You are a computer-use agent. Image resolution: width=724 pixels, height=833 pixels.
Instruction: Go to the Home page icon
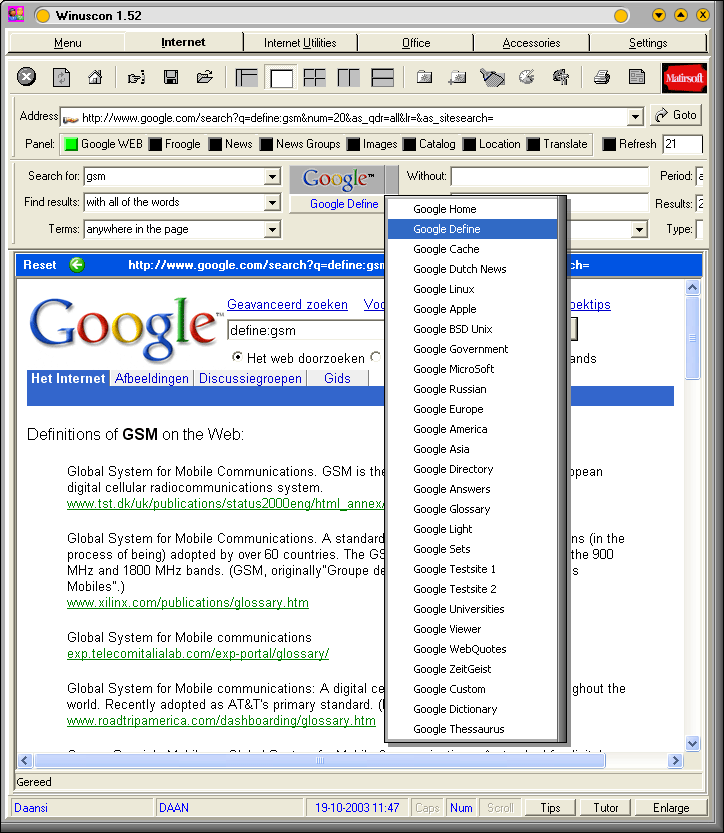pos(95,77)
